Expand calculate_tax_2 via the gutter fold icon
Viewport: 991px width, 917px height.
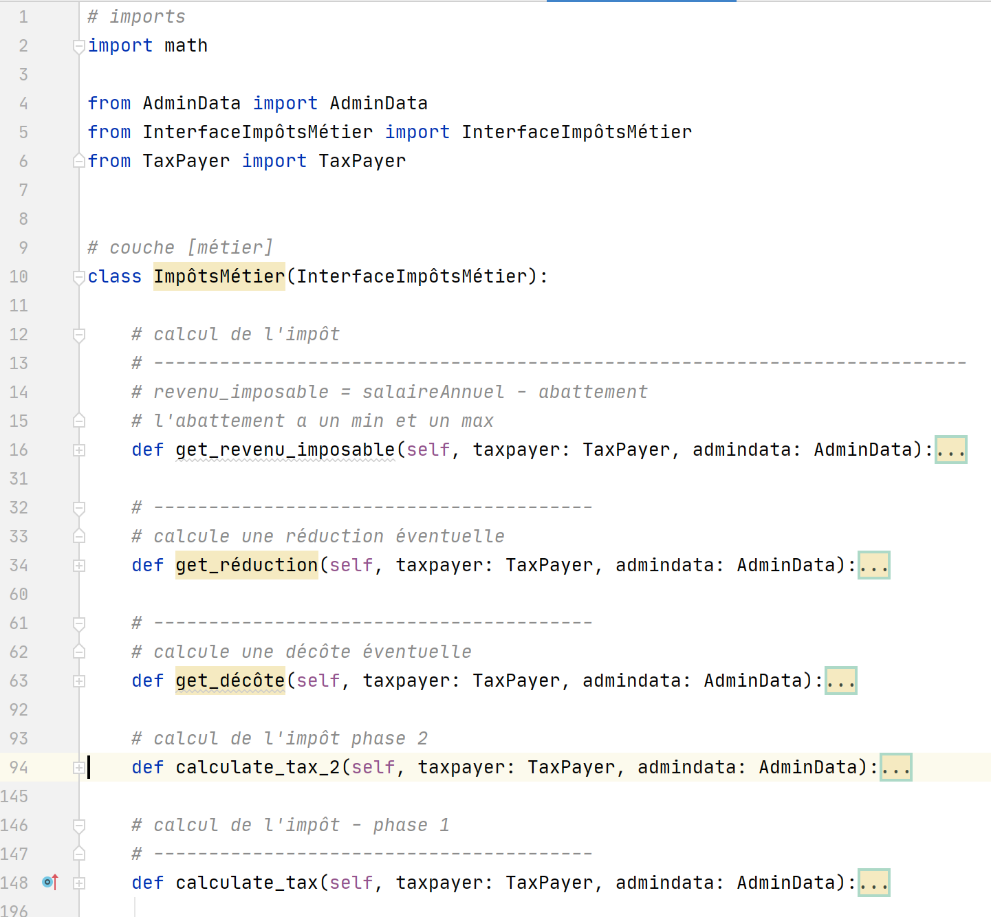79,768
